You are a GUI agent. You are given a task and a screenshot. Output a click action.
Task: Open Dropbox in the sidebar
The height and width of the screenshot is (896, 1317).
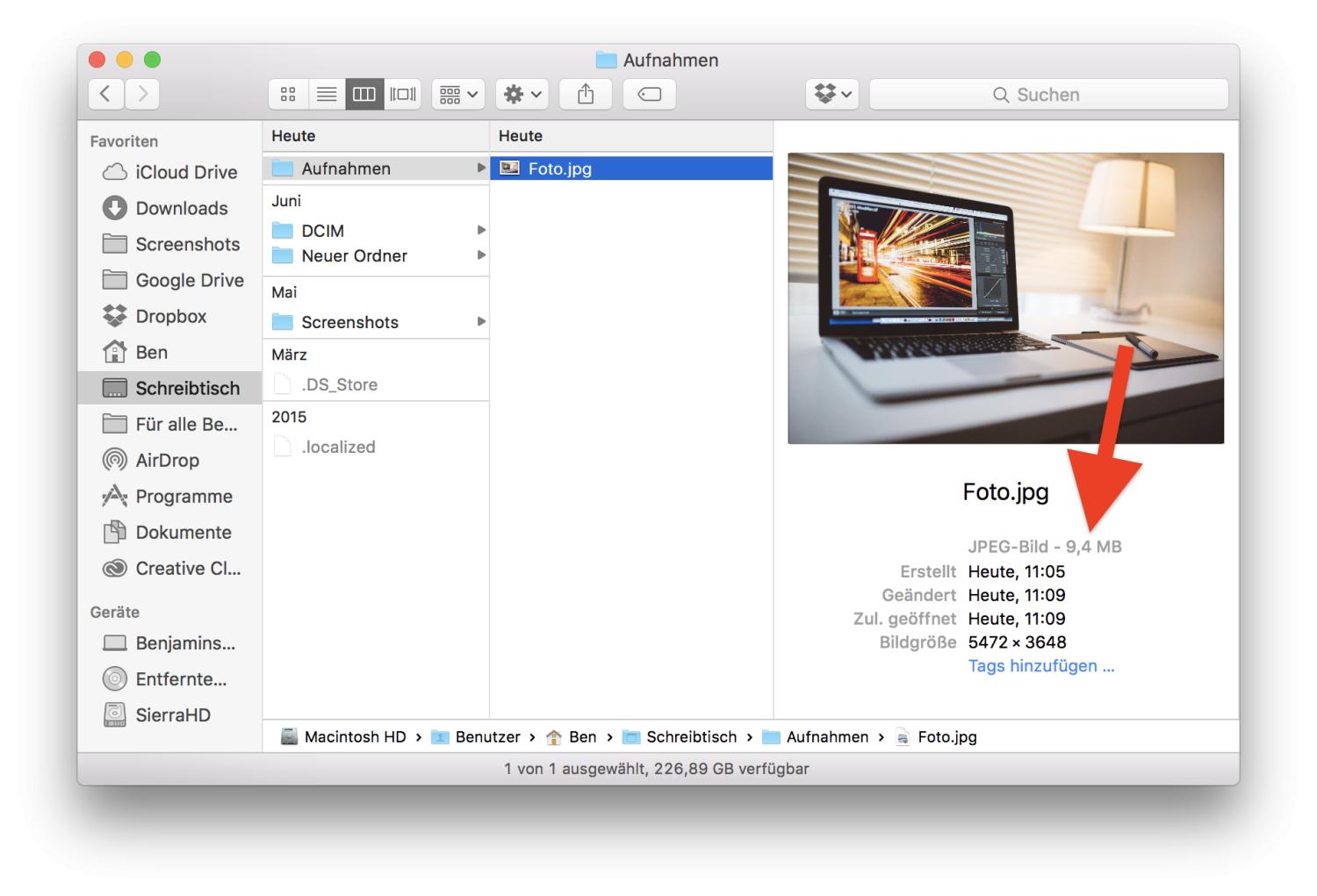(169, 316)
